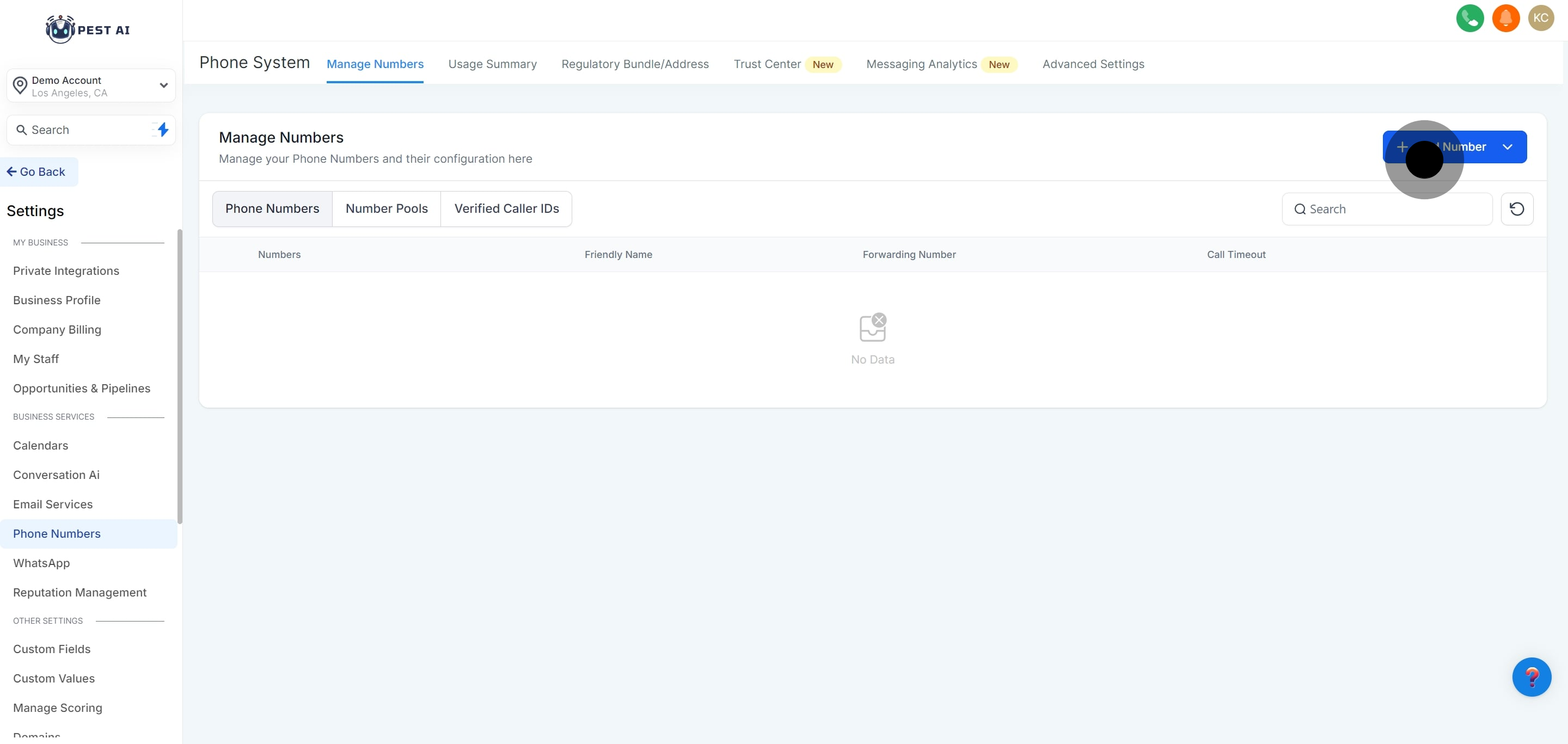Click the Go Back link
The height and width of the screenshot is (744, 1568).
click(36, 172)
